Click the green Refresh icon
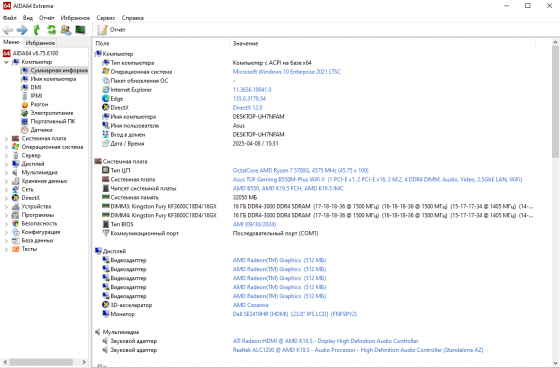560x368 pixels. point(51,30)
